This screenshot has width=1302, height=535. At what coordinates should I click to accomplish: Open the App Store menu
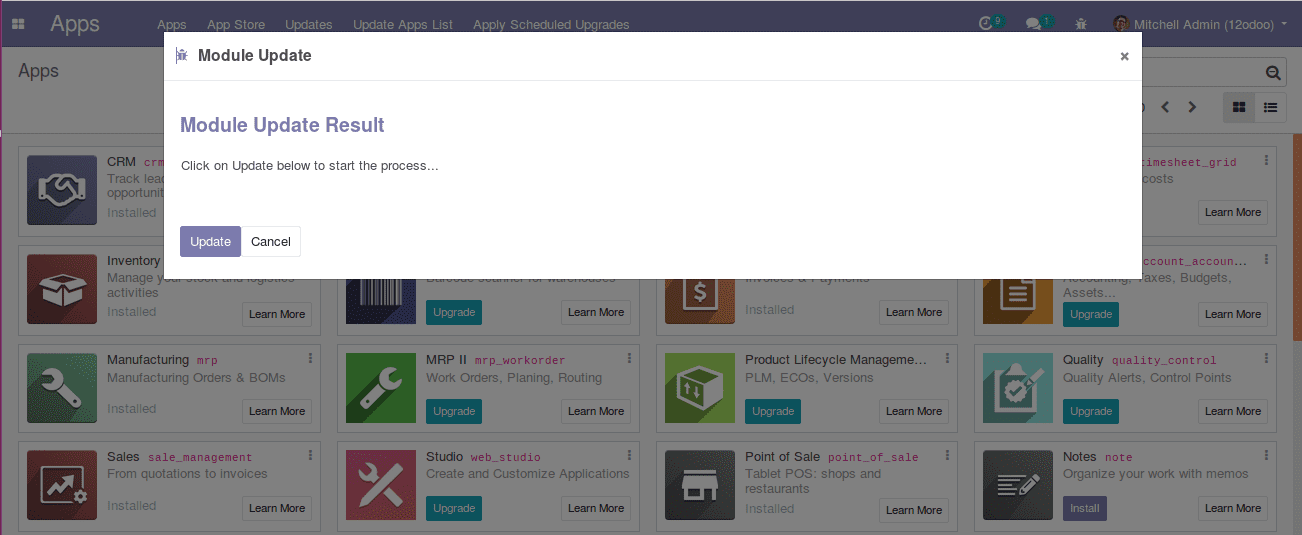point(236,25)
